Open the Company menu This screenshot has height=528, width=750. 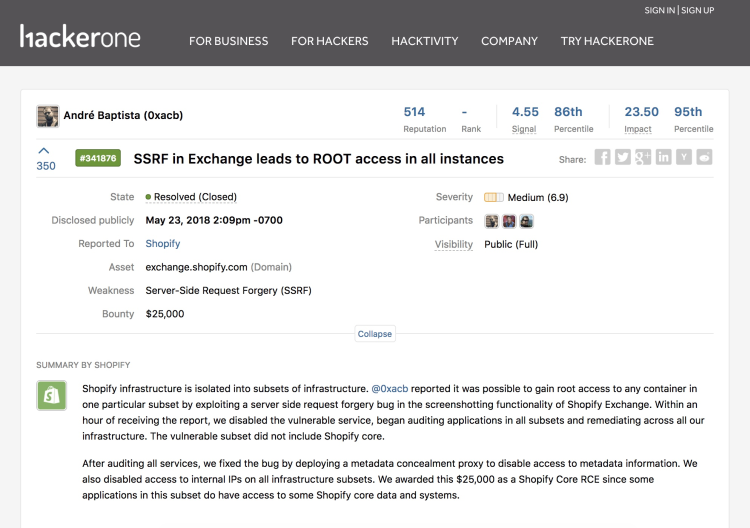pyautogui.click(x=509, y=41)
